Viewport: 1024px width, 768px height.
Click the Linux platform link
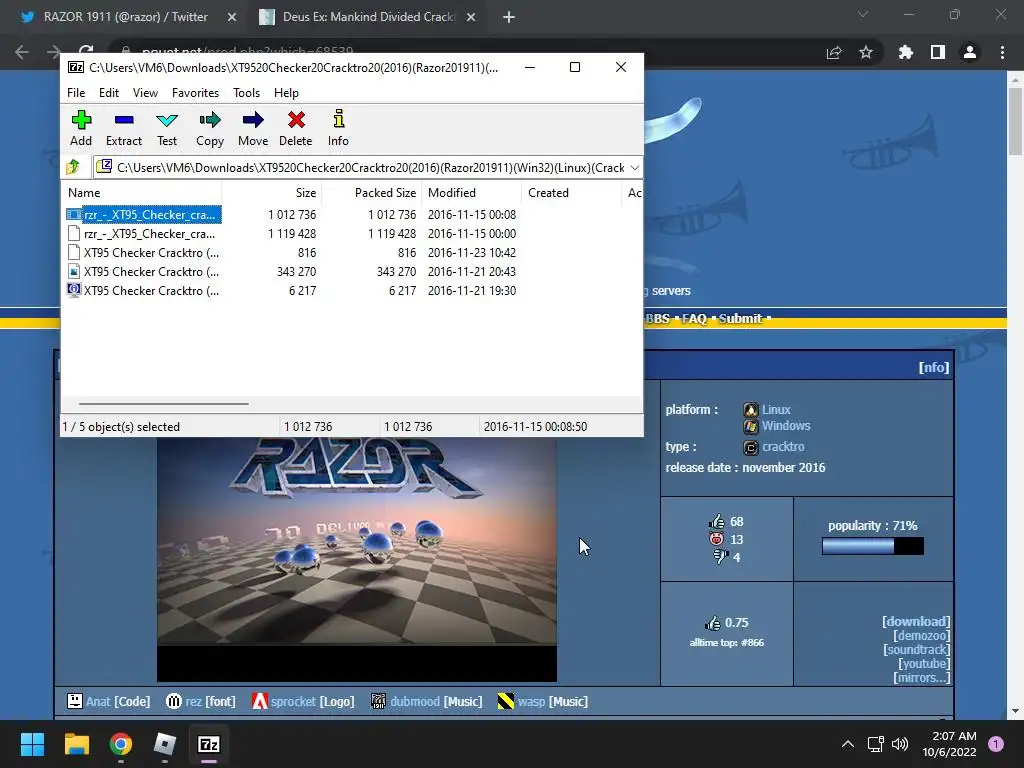point(776,409)
